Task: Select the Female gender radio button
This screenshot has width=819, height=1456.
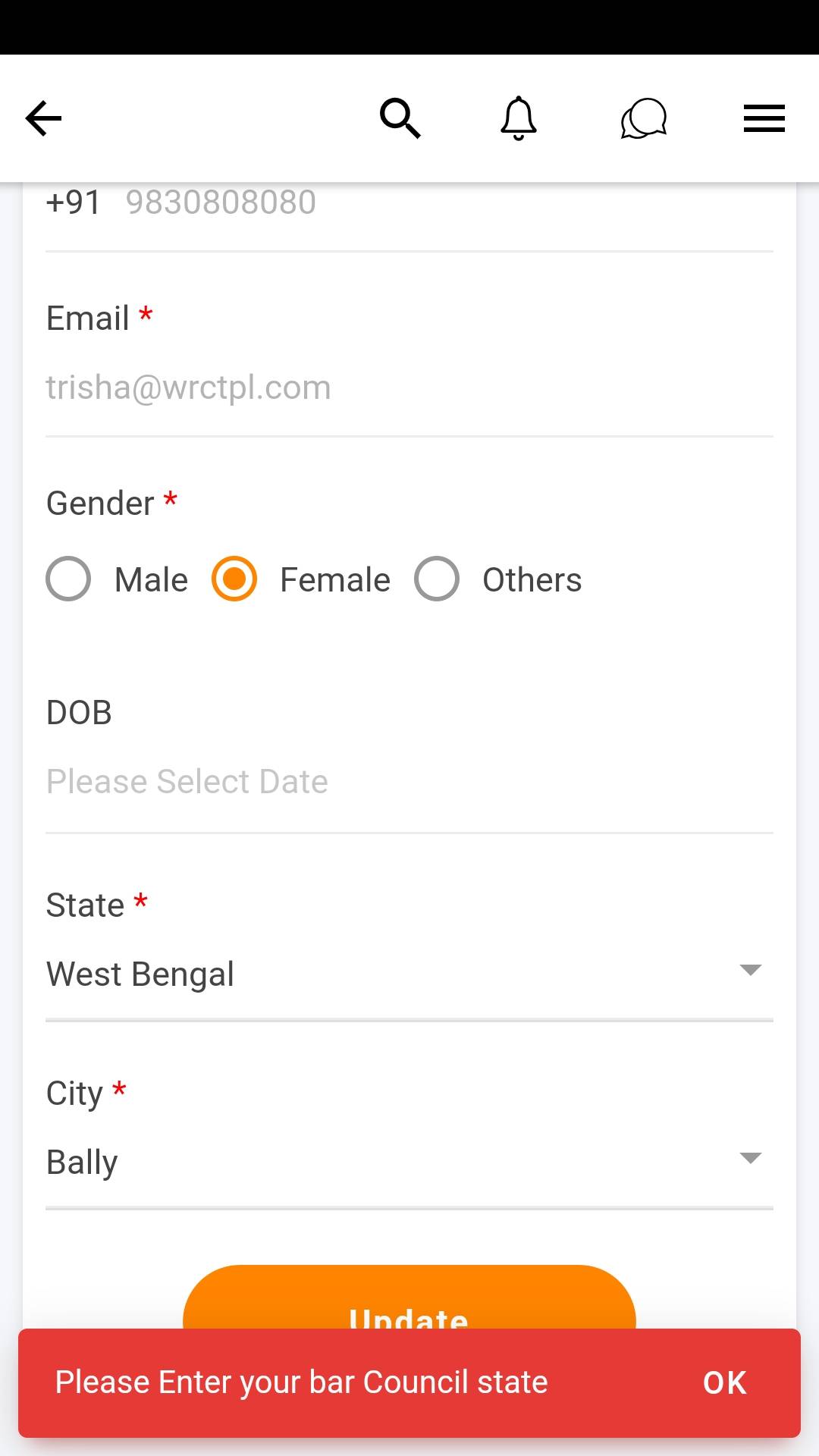Action: (234, 579)
